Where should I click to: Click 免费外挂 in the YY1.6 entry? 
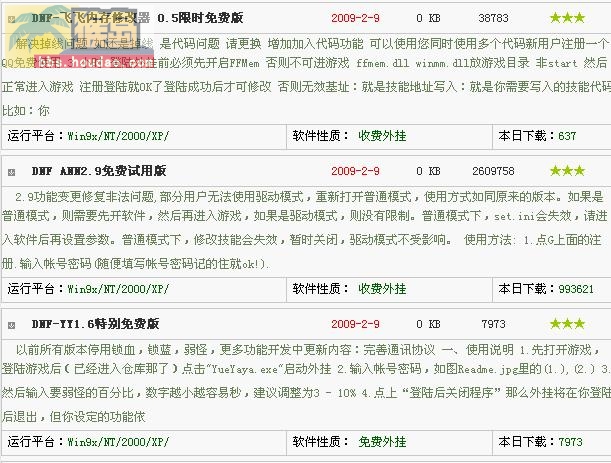382,442
